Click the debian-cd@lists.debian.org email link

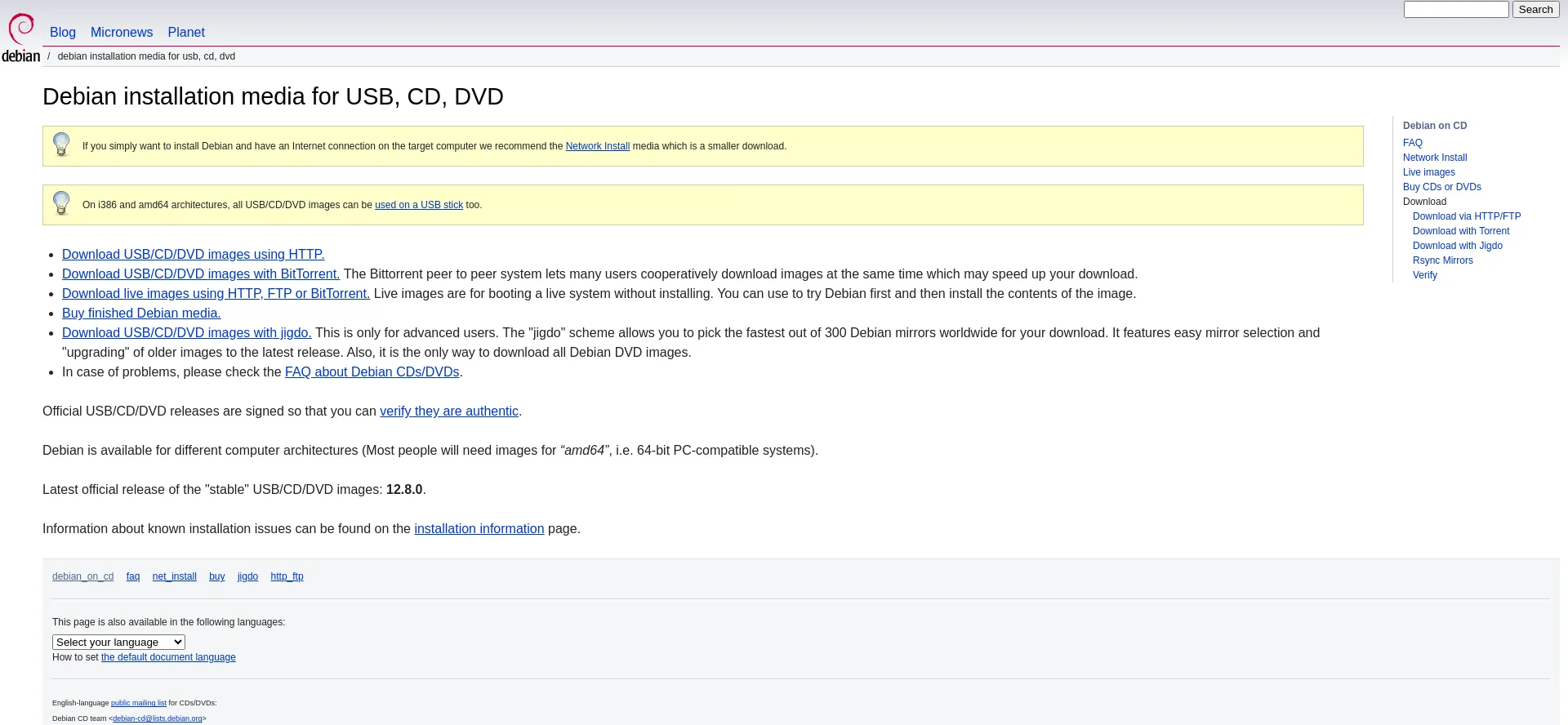pyautogui.click(x=158, y=718)
